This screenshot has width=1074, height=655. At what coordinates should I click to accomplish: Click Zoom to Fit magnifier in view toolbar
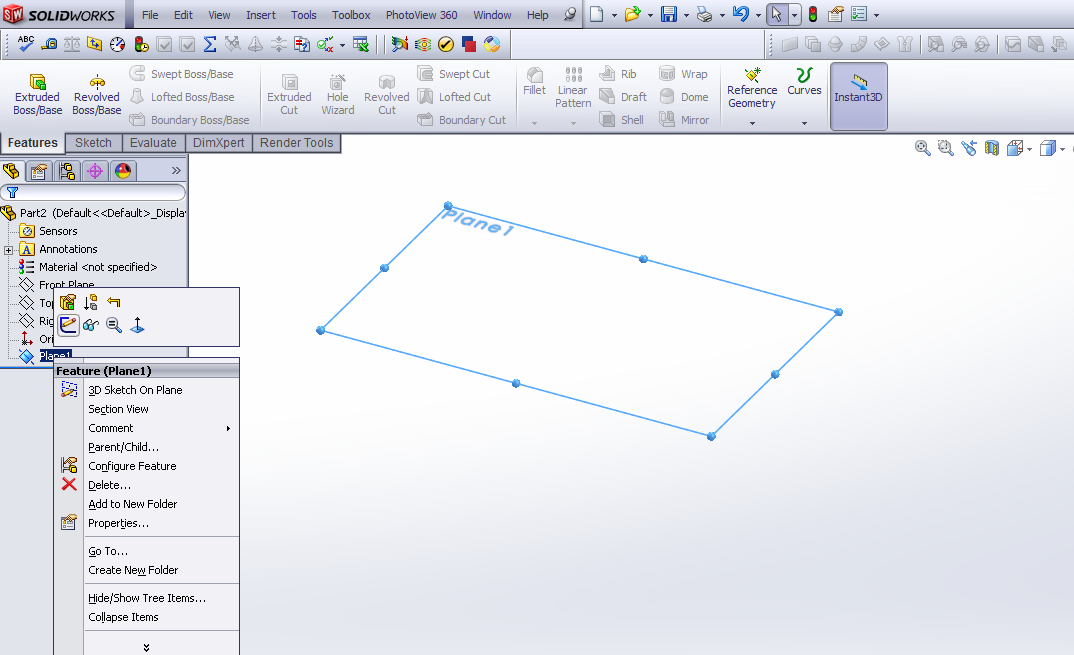coord(923,147)
